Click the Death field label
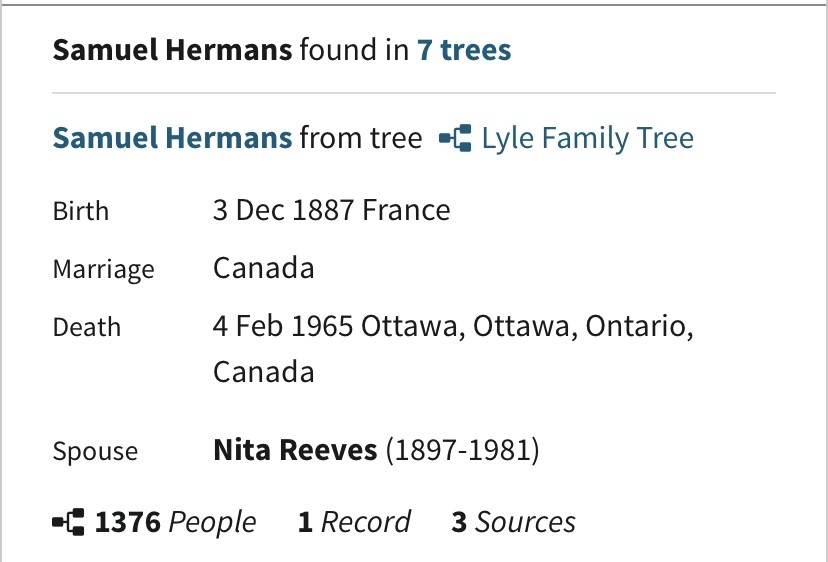This screenshot has width=828, height=562. coord(86,327)
